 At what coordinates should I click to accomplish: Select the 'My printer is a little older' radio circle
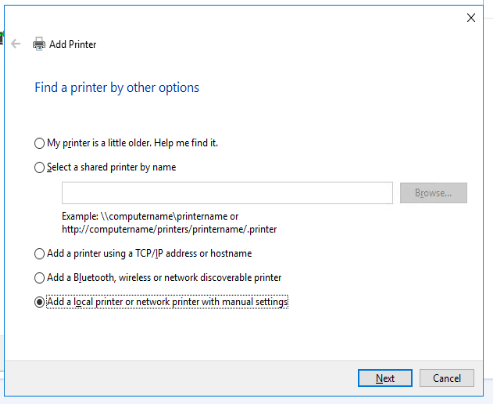[x=39, y=143]
